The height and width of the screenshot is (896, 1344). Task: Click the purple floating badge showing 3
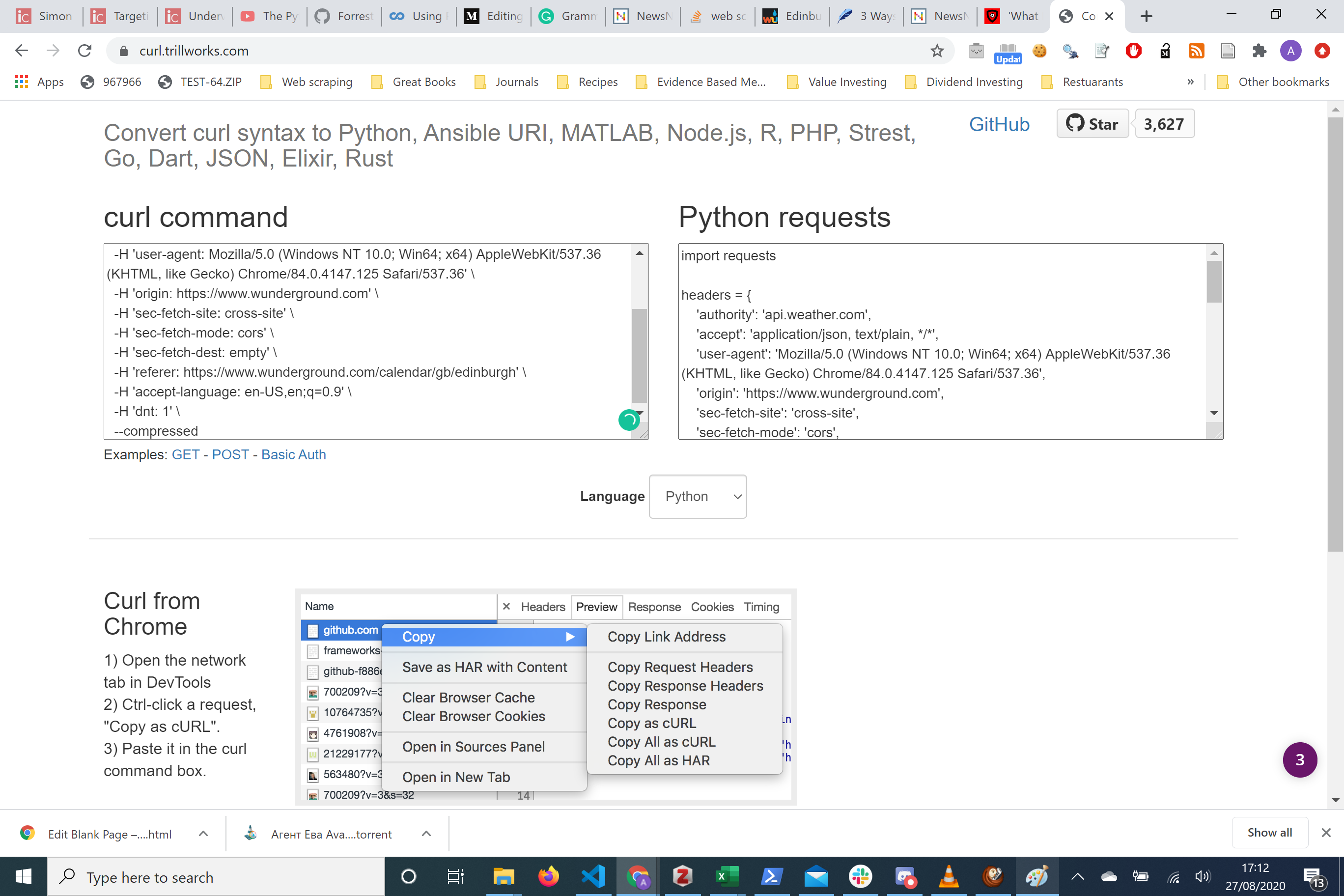click(1300, 760)
